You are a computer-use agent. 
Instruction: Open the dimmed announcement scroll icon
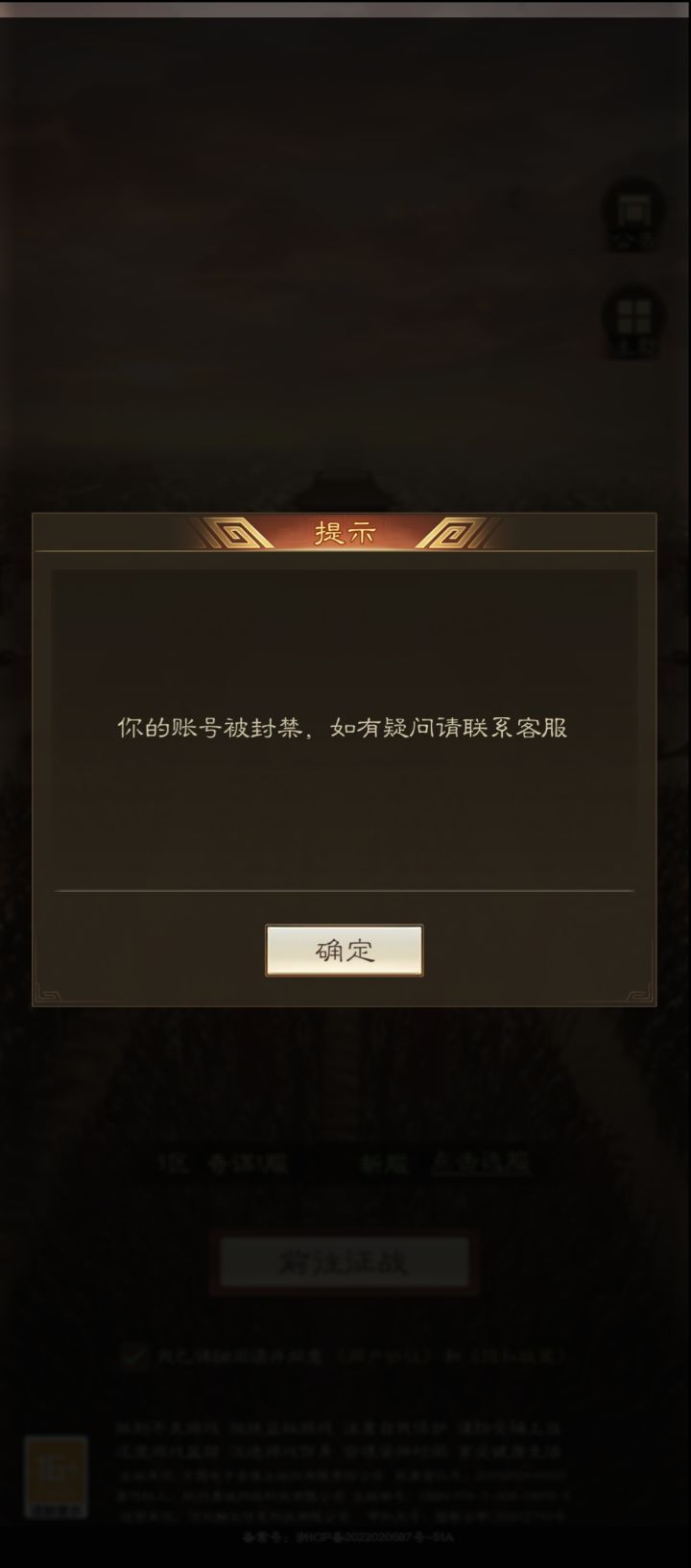[x=633, y=216]
